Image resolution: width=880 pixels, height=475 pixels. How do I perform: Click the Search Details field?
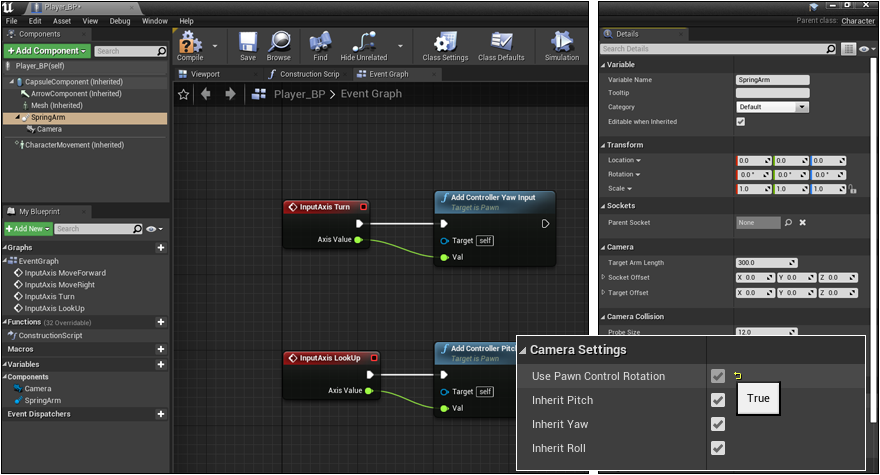(x=719, y=49)
